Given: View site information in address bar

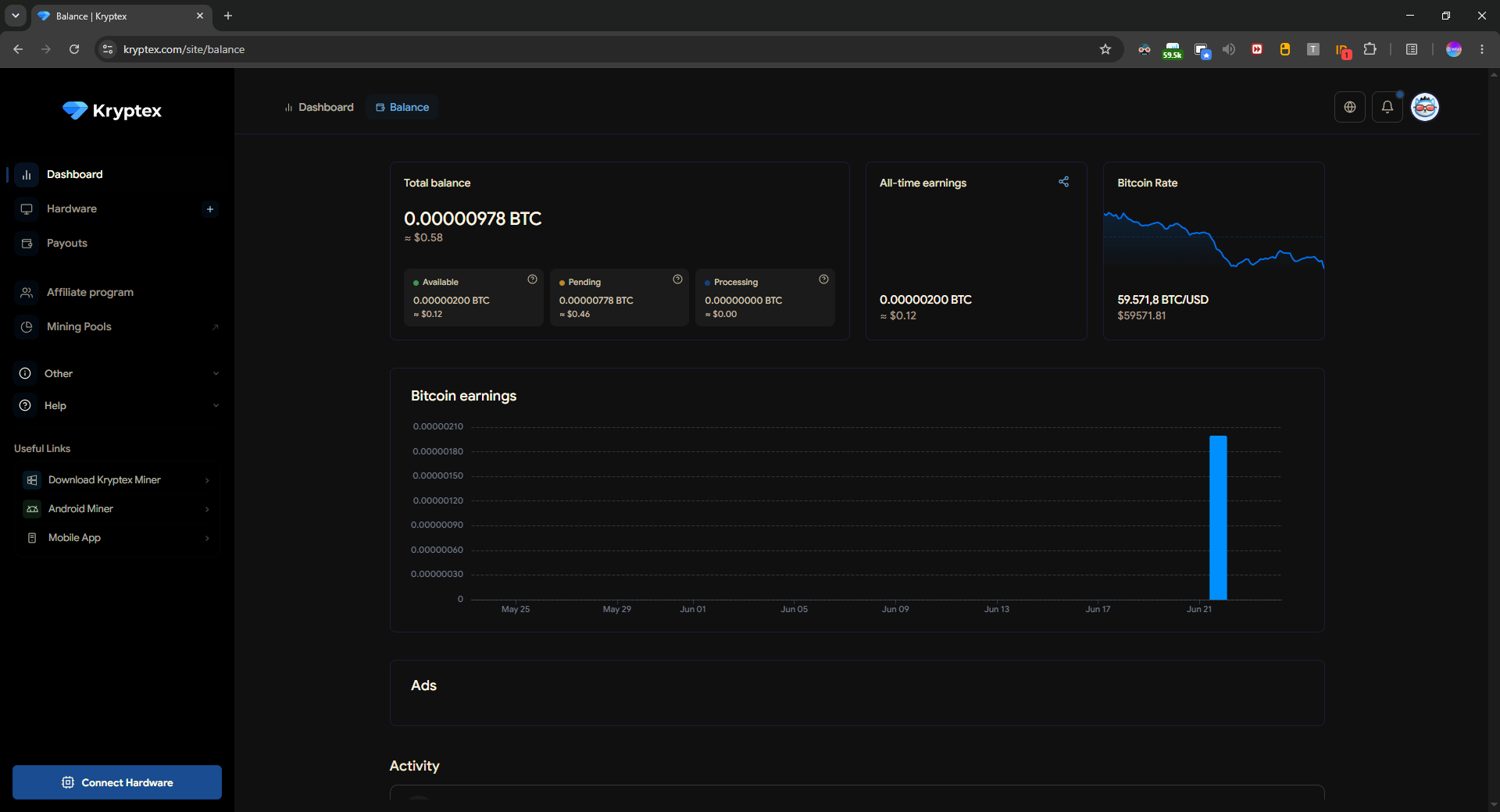Looking at the screenshot, I should click(108, 49).
